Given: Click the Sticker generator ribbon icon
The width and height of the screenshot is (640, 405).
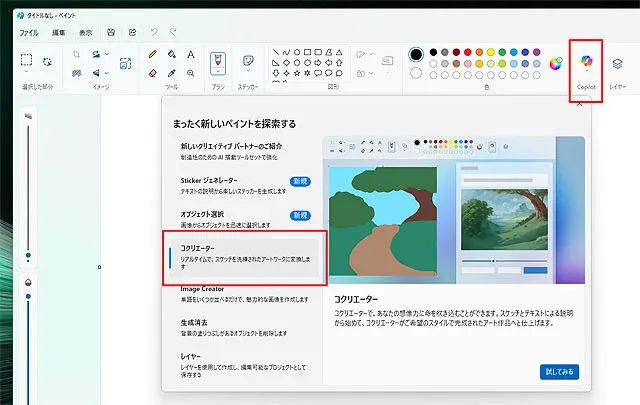Looking at the screenshot, I should (x=248, y=62).
